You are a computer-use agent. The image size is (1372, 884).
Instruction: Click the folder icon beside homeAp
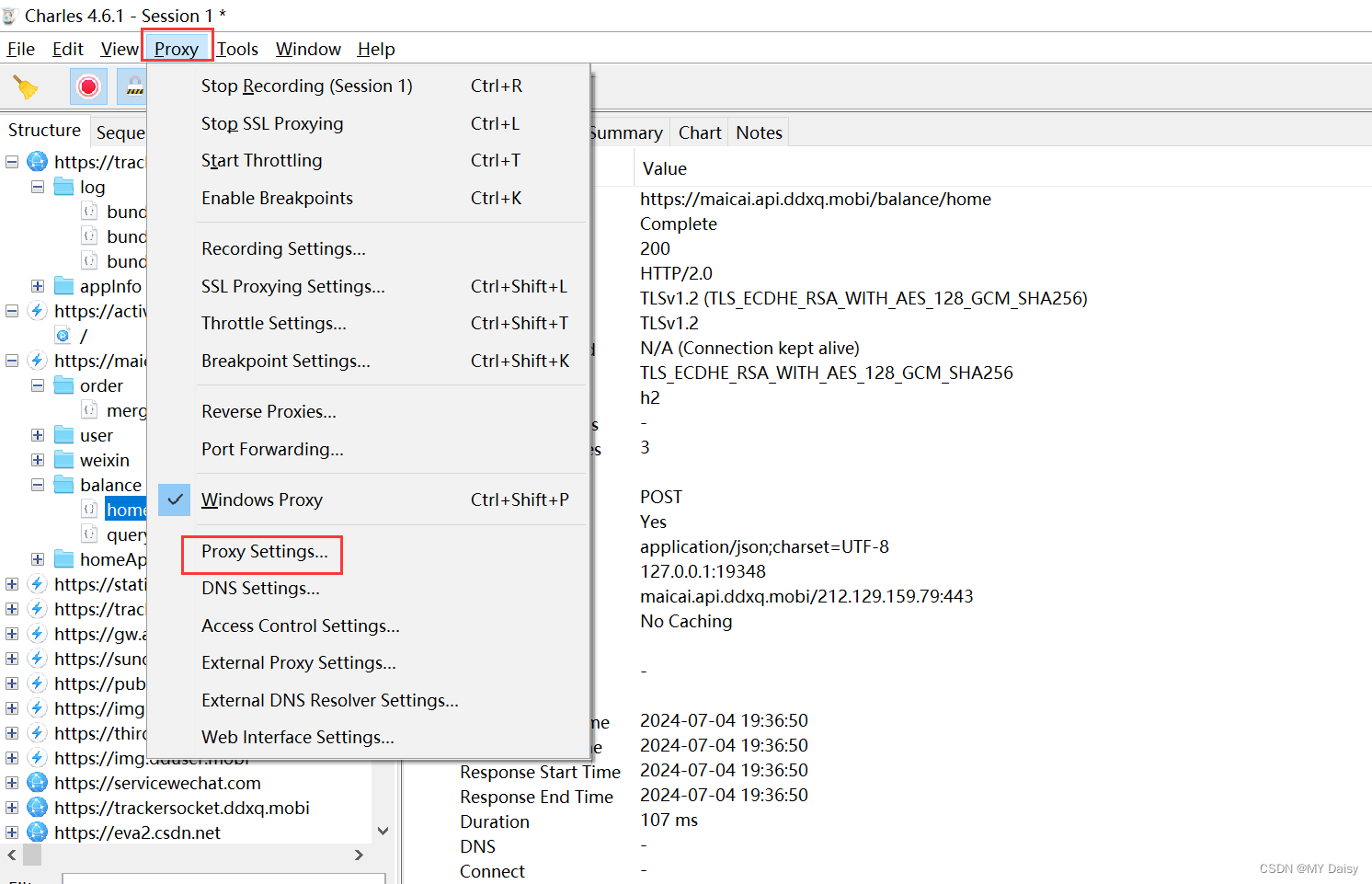click(x=63, y=559)
